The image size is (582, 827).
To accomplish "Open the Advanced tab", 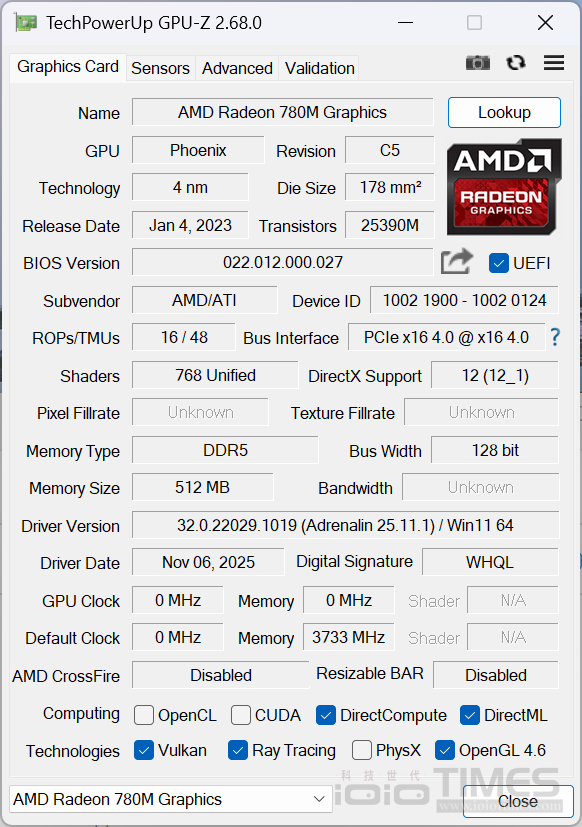I will [237, 68].
